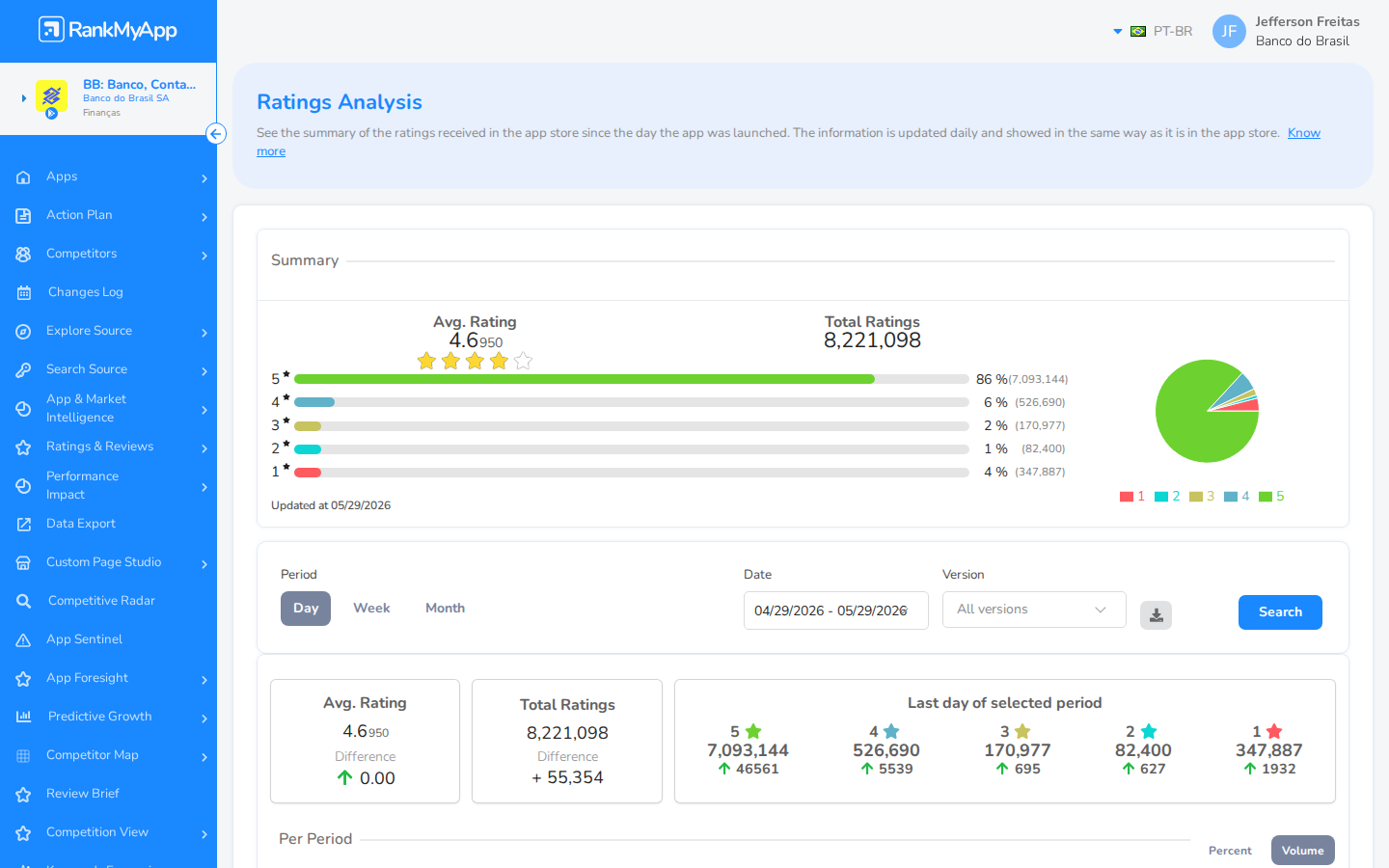Select the Day period option
1389x868 pixels.
pos(306,609)
